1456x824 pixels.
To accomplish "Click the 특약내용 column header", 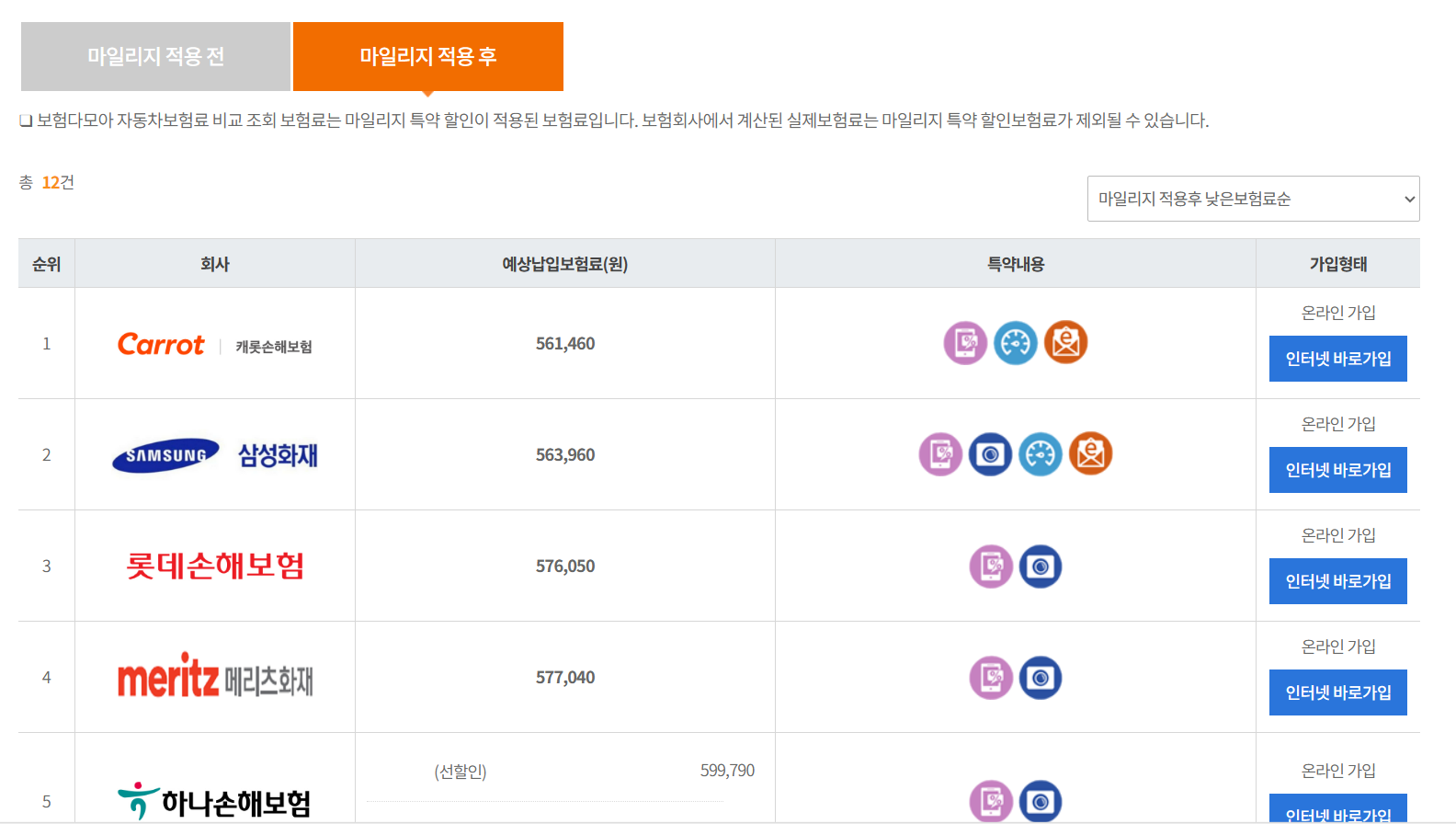I will pos(1016,264).
